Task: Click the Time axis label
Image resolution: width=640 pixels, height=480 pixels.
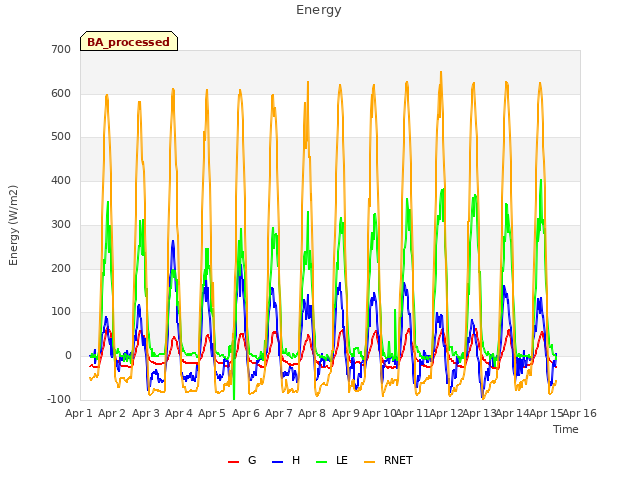Action: [x=566, y=429]
